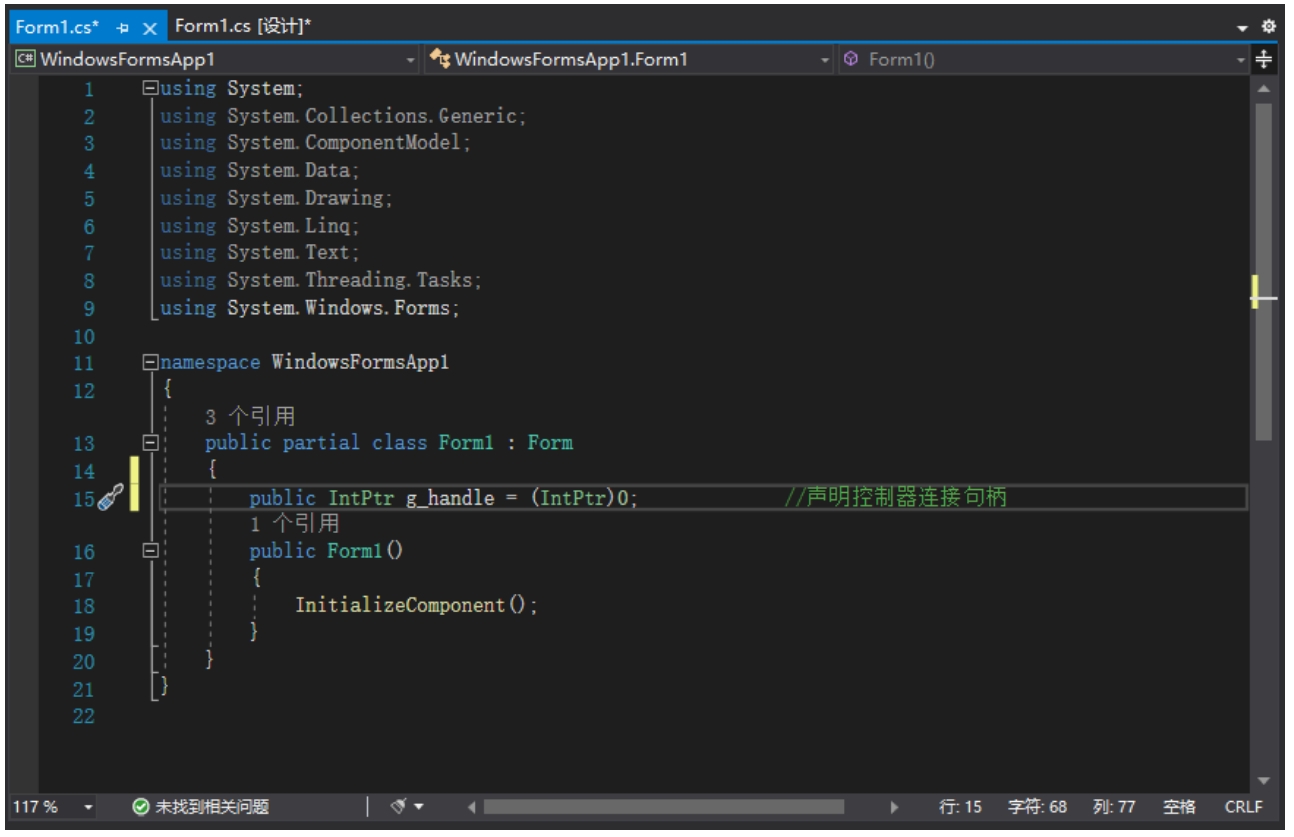Click the line 'using System.ComponentModel;'
Viewport: 1294px width, 837px height.
pyautogui.click(x=315, y=143)
